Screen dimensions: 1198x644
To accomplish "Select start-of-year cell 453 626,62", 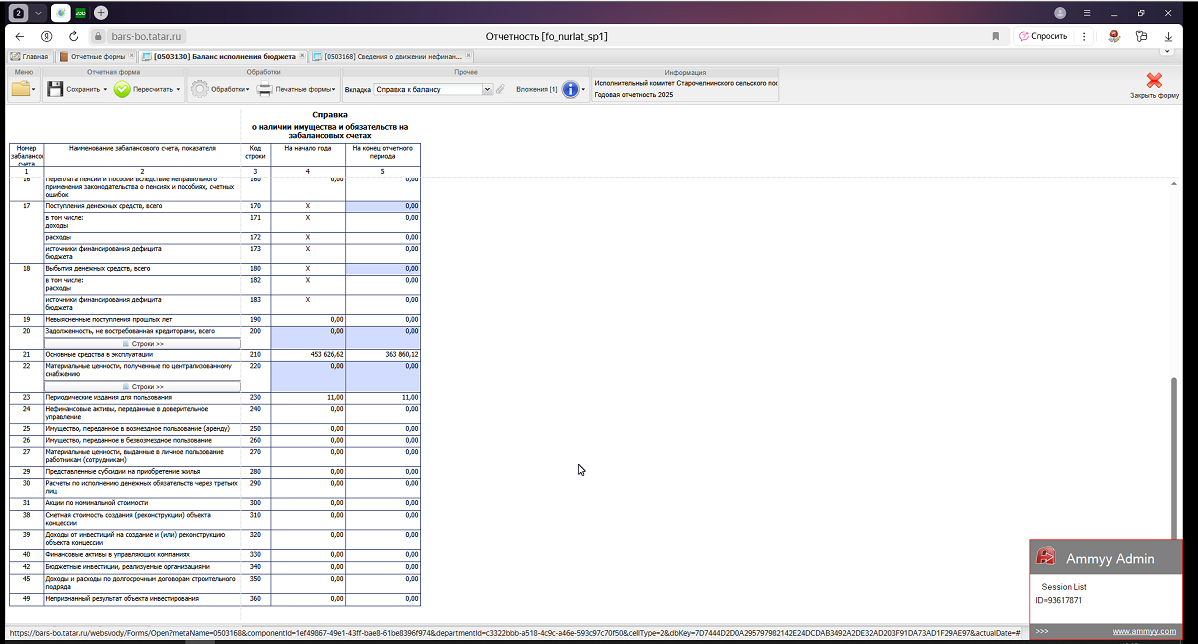I will point(308,354).
